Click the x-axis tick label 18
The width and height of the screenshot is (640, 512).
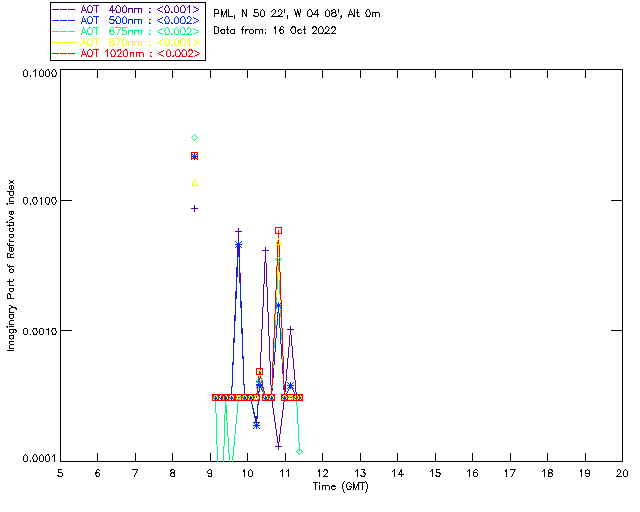coord(547,473)
